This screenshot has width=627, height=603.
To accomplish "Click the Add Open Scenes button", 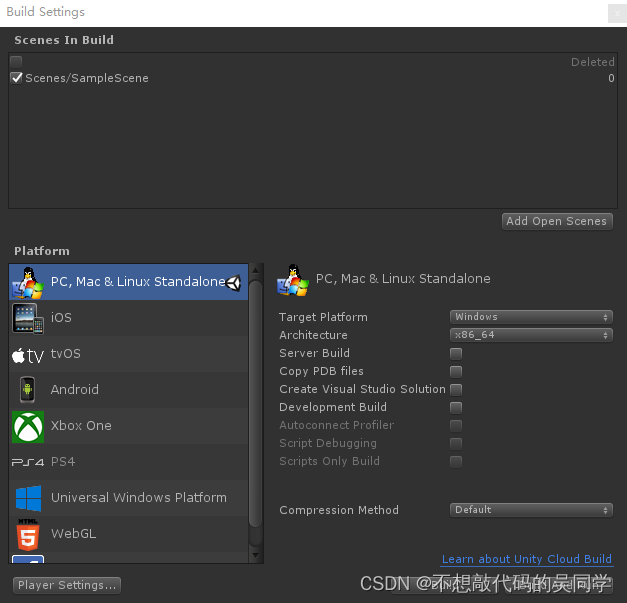I will [557, 221].
